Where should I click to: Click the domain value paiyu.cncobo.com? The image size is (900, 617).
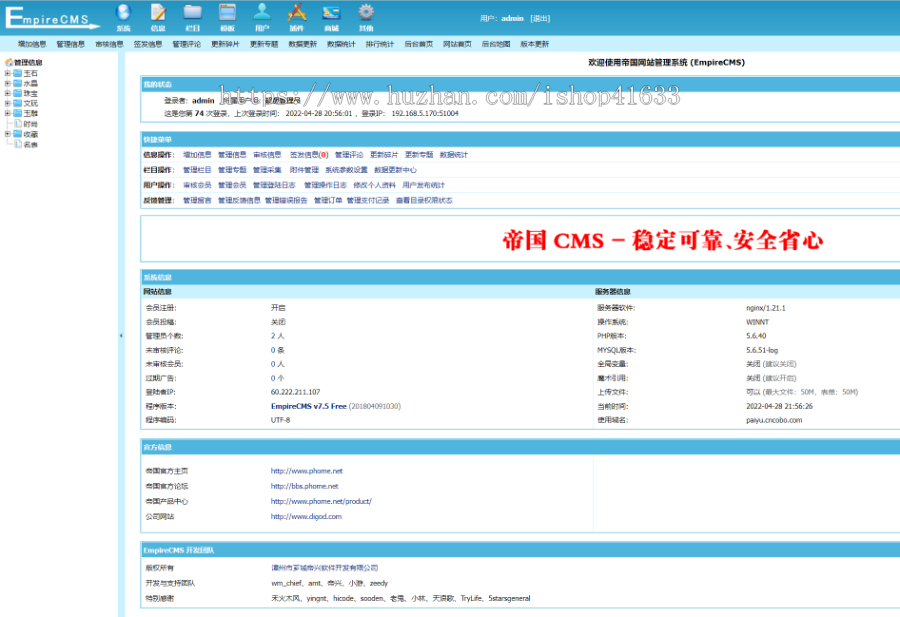click(x=774, y=420)
